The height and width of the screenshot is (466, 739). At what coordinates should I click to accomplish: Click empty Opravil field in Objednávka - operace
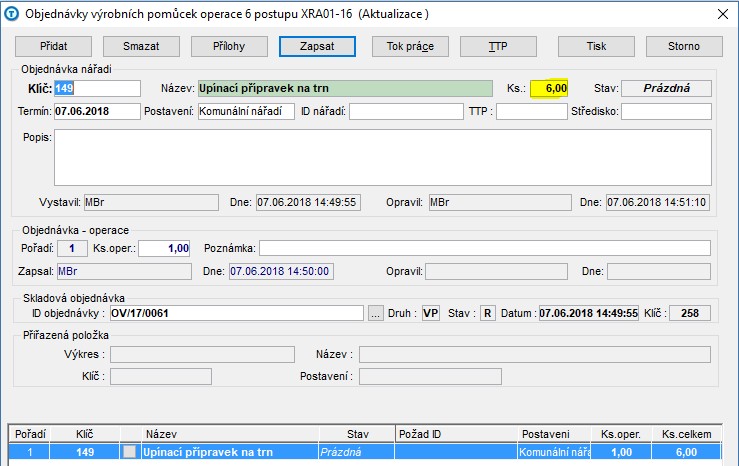point(496,271)
